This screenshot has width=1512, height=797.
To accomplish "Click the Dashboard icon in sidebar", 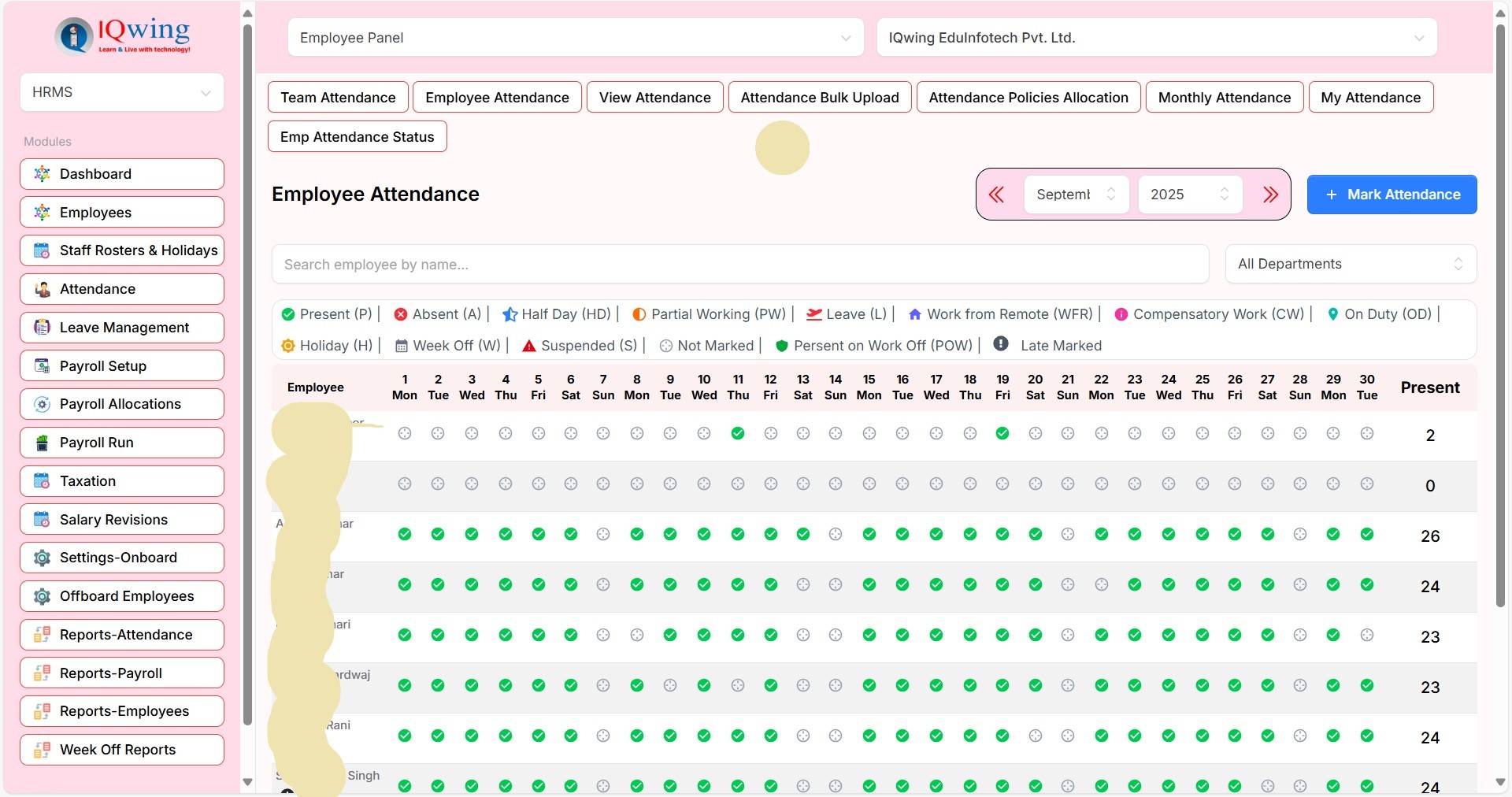I will click(43, 174).
